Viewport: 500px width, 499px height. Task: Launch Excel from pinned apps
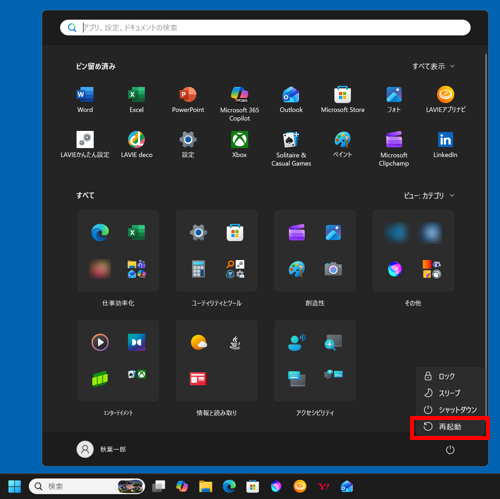tap(136, 99)
